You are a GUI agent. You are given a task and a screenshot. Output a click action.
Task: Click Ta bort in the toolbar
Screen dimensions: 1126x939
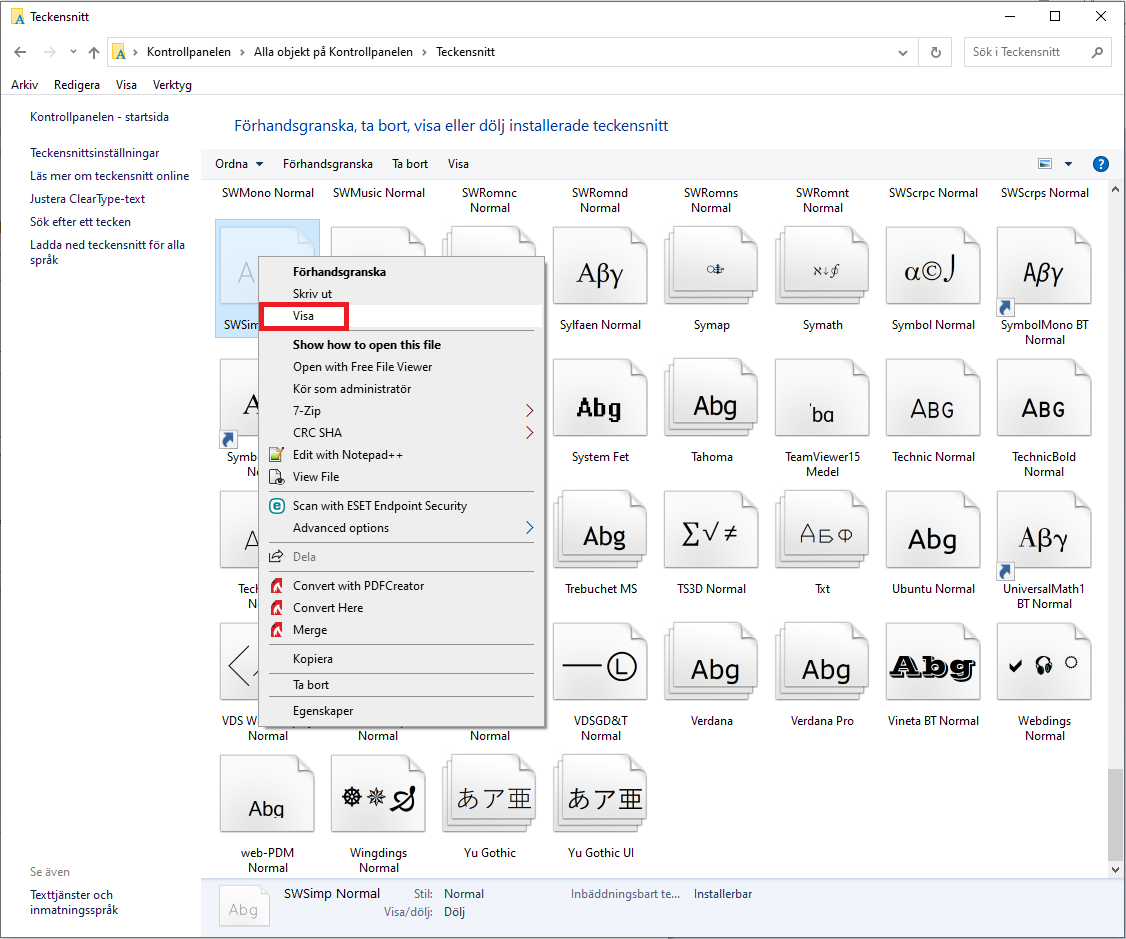409,164
